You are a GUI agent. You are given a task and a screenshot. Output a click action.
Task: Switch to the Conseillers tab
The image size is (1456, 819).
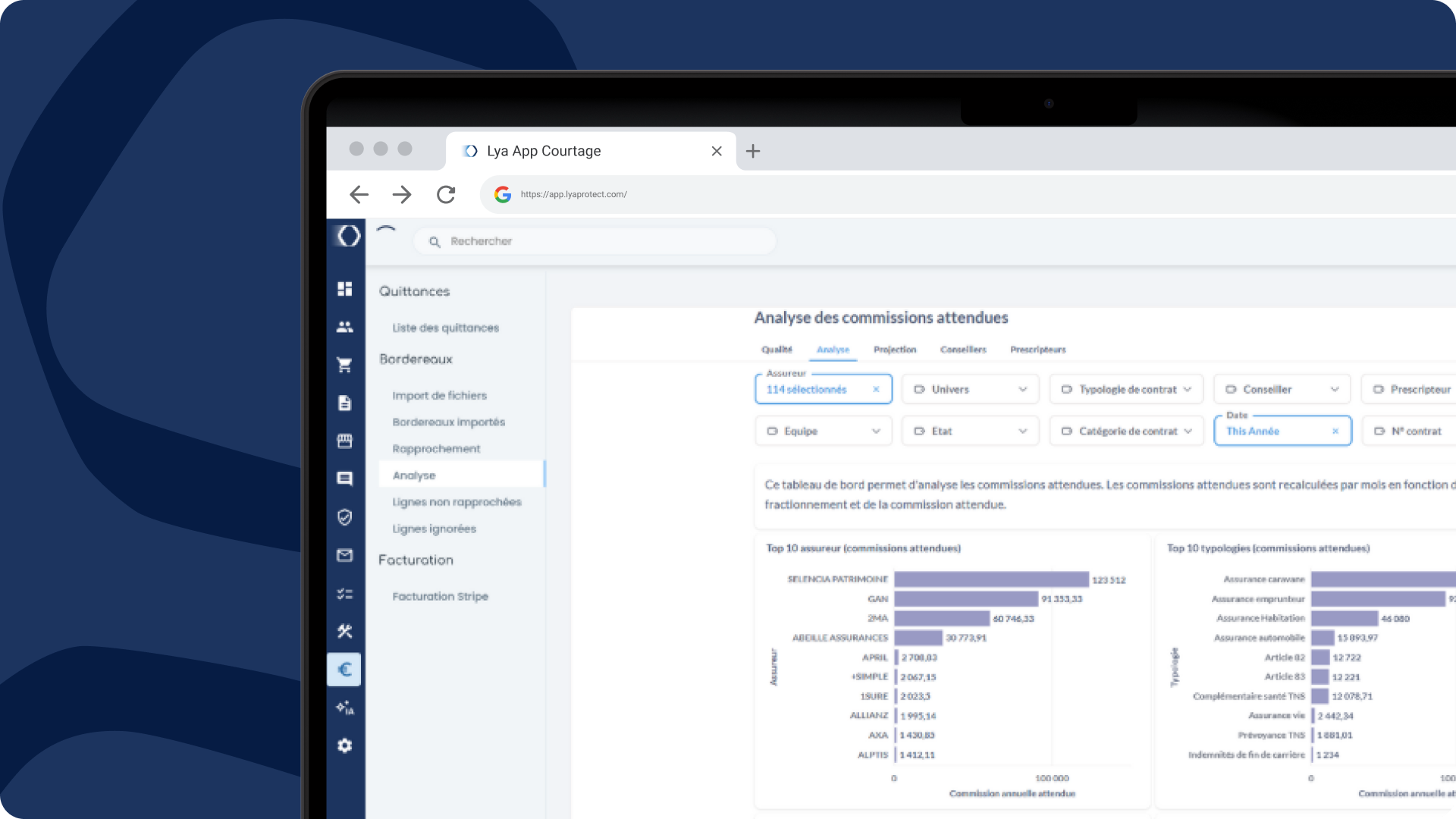(963, 350)
